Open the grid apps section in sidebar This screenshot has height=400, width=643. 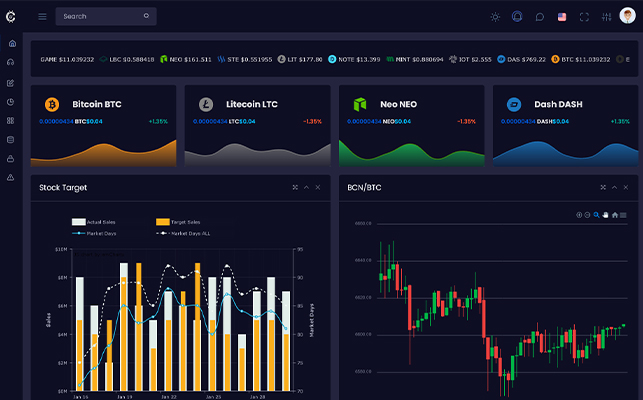[11, 121]
